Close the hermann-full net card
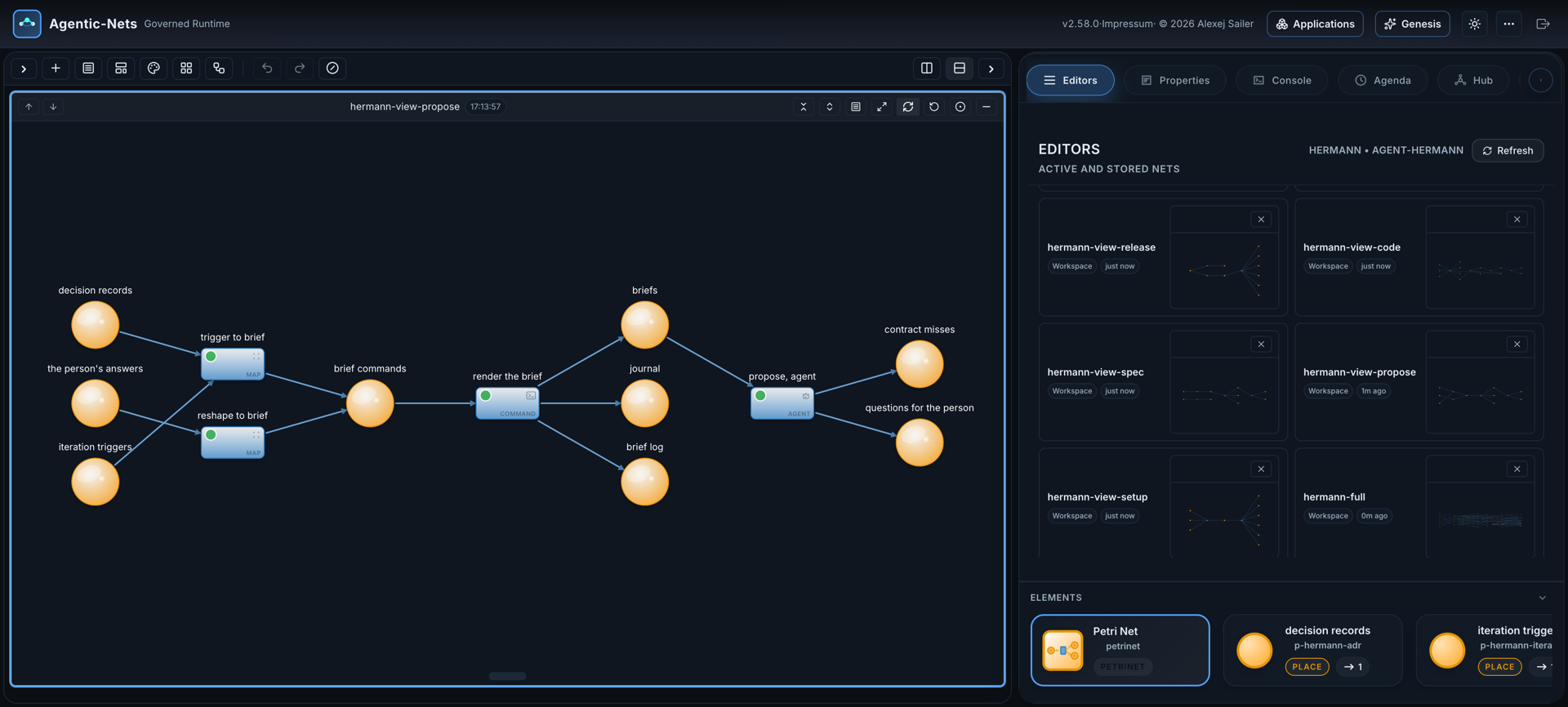This screenshot has width=1568, height=707. point(1517,469)
